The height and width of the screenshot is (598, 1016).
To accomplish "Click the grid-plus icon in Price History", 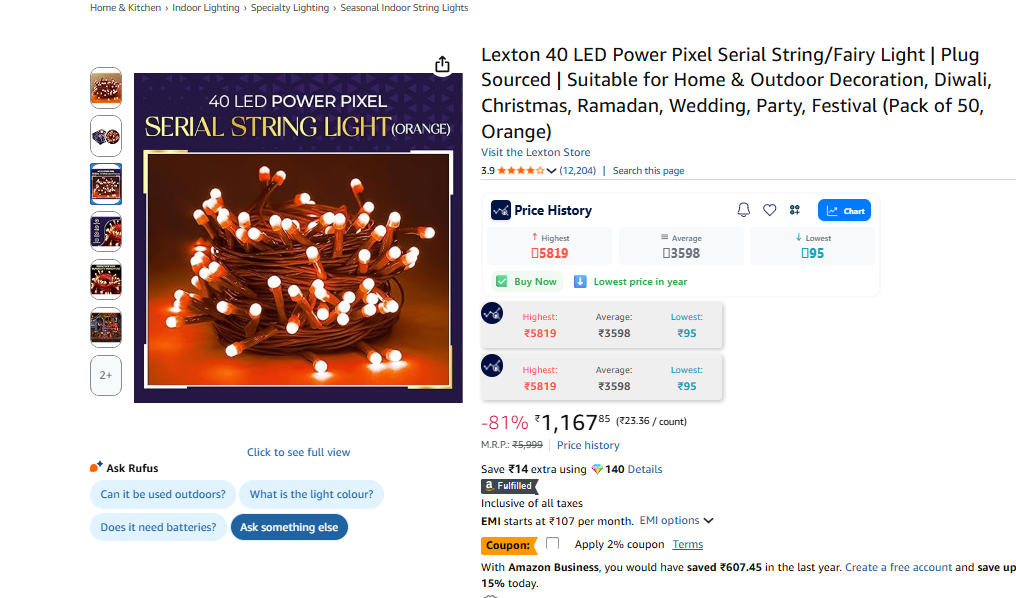I will coord(795,210).
